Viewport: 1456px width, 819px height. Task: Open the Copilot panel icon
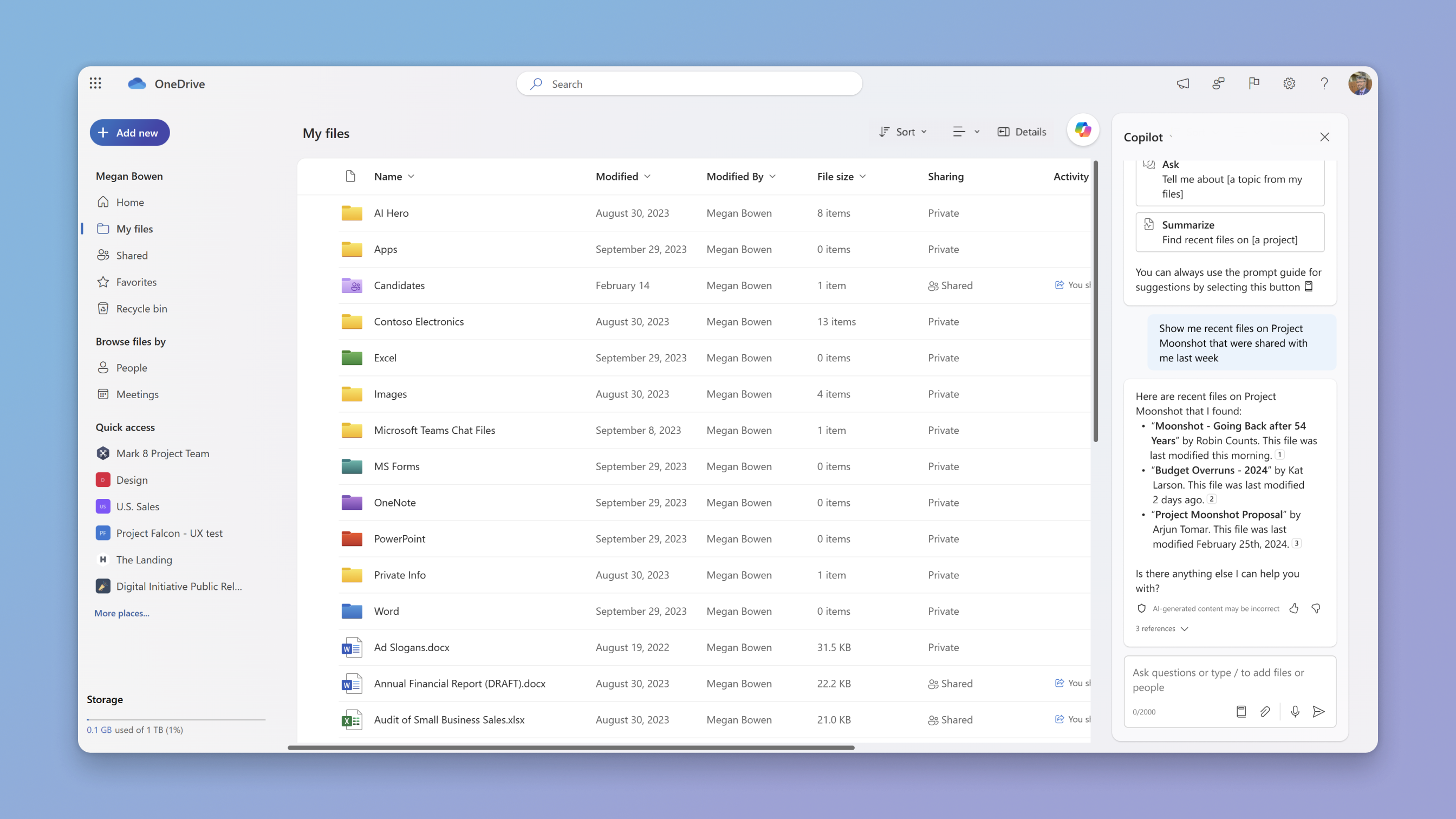tap(1083, 131)
